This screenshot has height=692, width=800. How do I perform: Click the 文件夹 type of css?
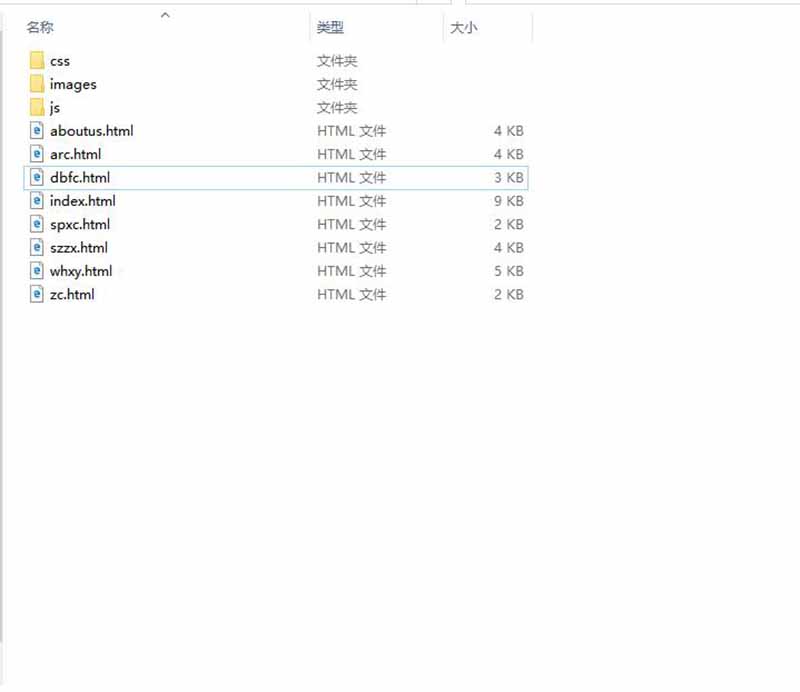coord(337,61)
